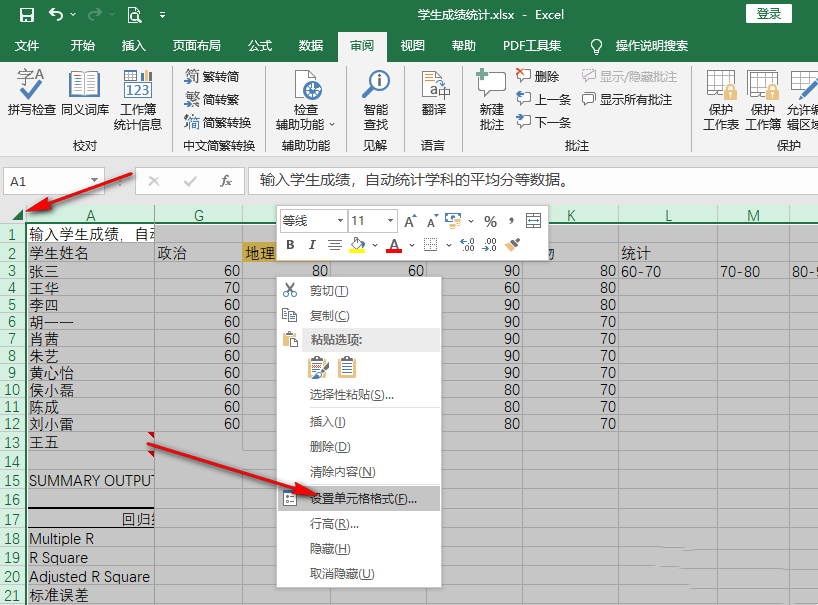818x605 pixels.
Task: Expand the Name Box dropdown arrow
Action: [x=94, y=180]
